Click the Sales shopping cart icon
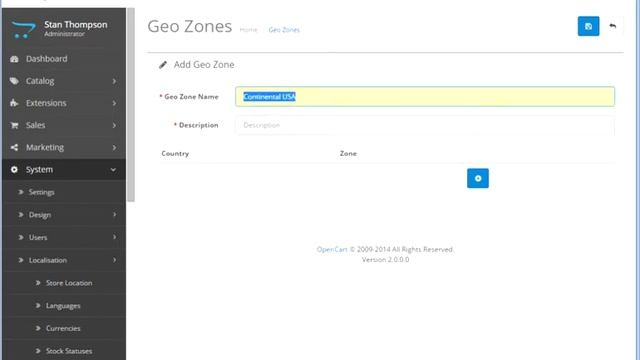Screen dimensions: 640x360 point(14,125)
